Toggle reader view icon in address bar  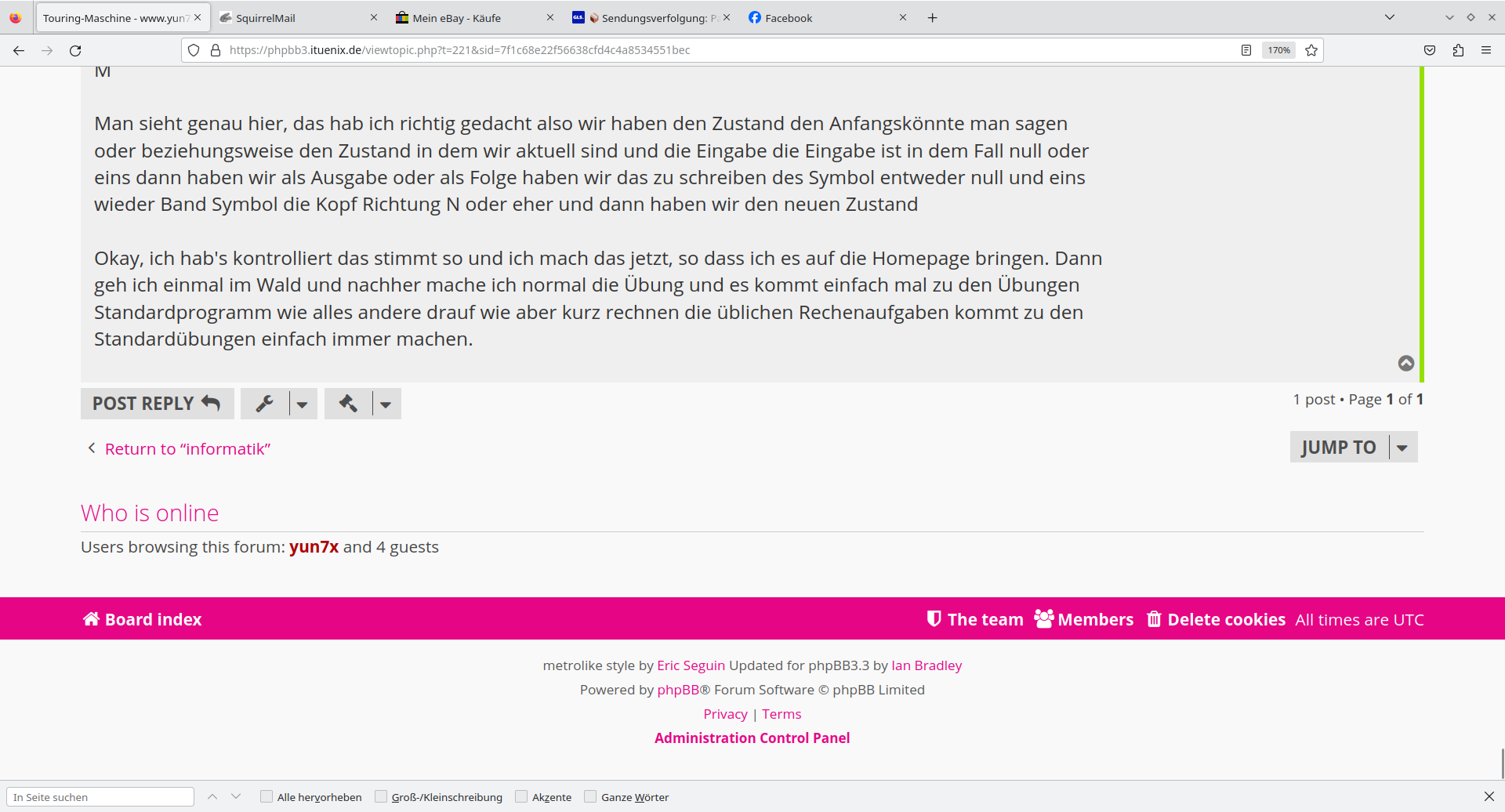coord(1246,50)
